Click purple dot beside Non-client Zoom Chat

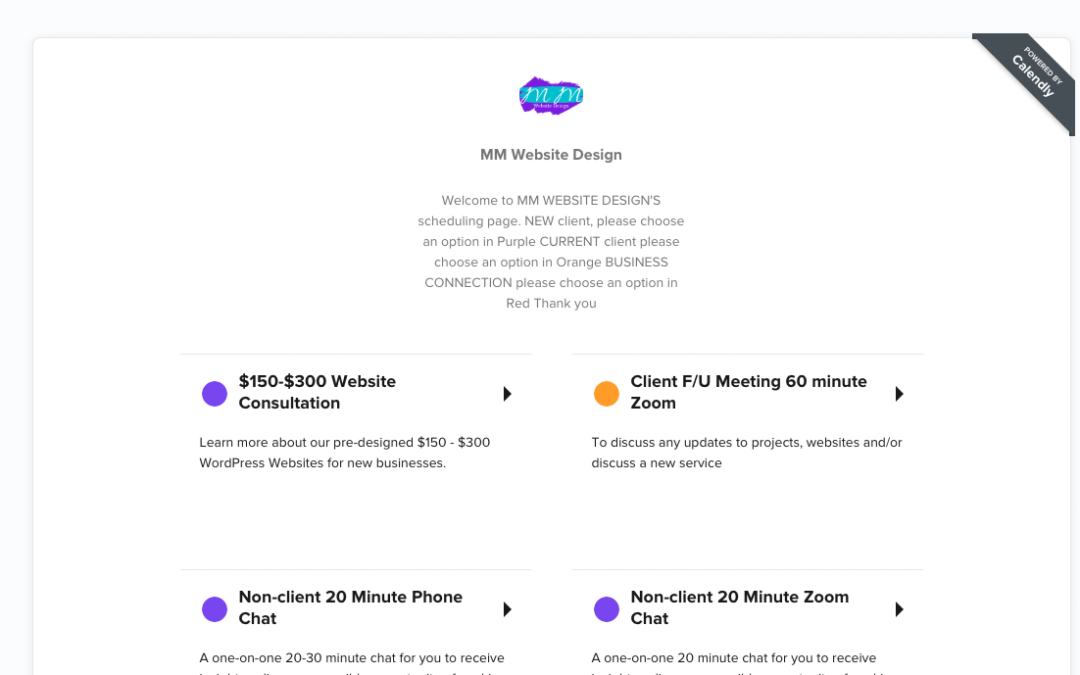[606, 609]
